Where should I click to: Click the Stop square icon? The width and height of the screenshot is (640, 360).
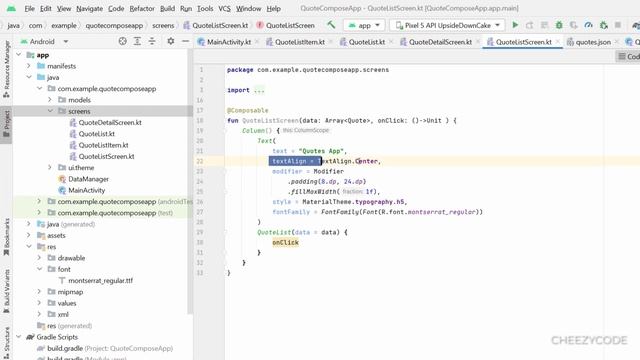[x=618, y=25]
